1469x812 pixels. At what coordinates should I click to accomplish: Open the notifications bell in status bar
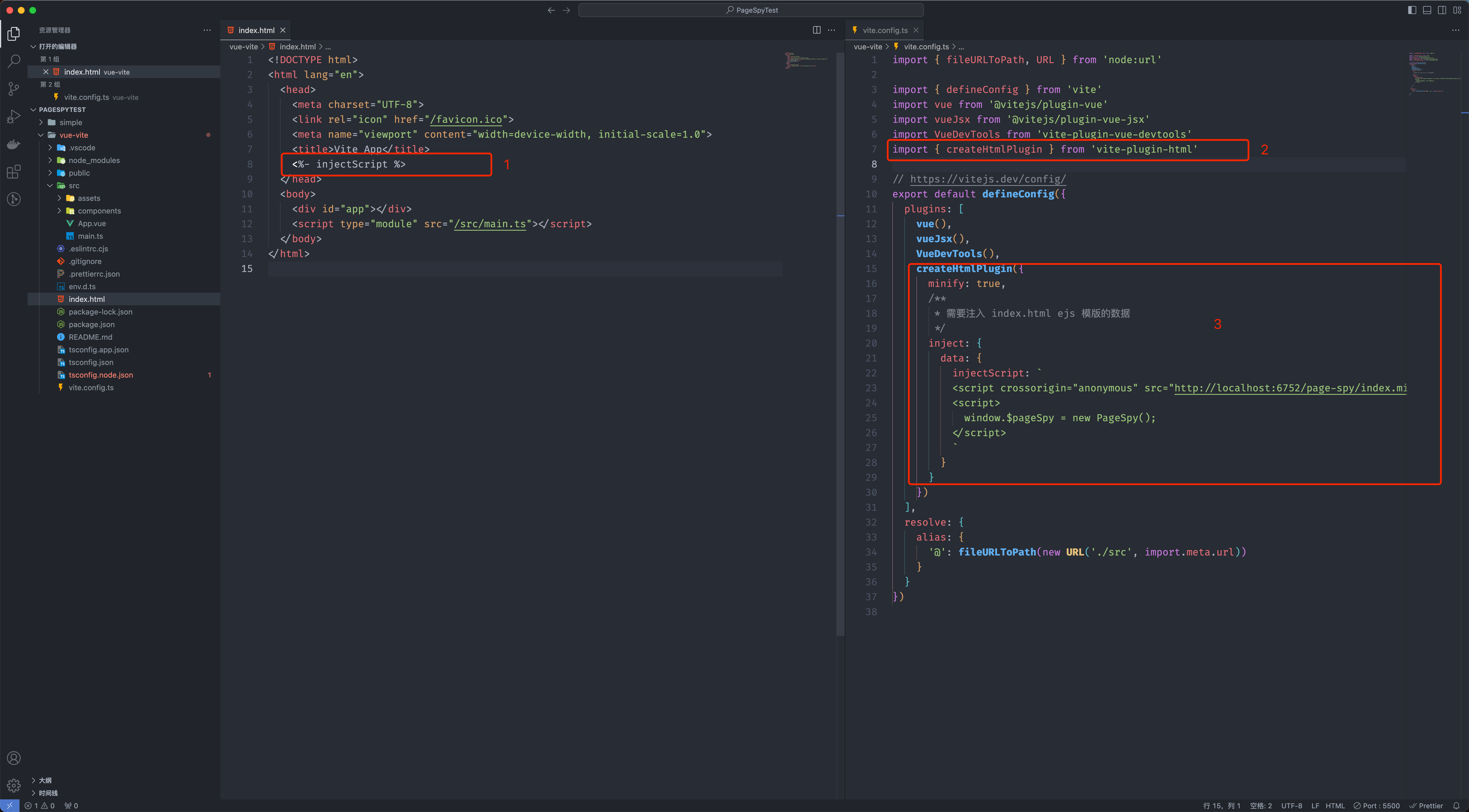click(x=1456, y=806)
